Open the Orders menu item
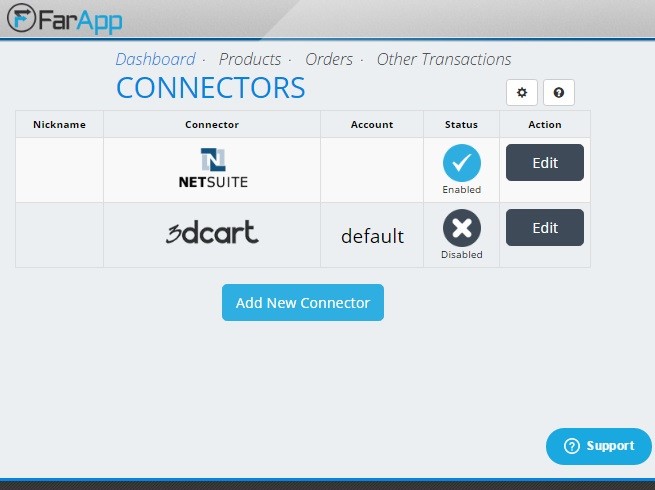655x490 pixels. coord(329,59)
